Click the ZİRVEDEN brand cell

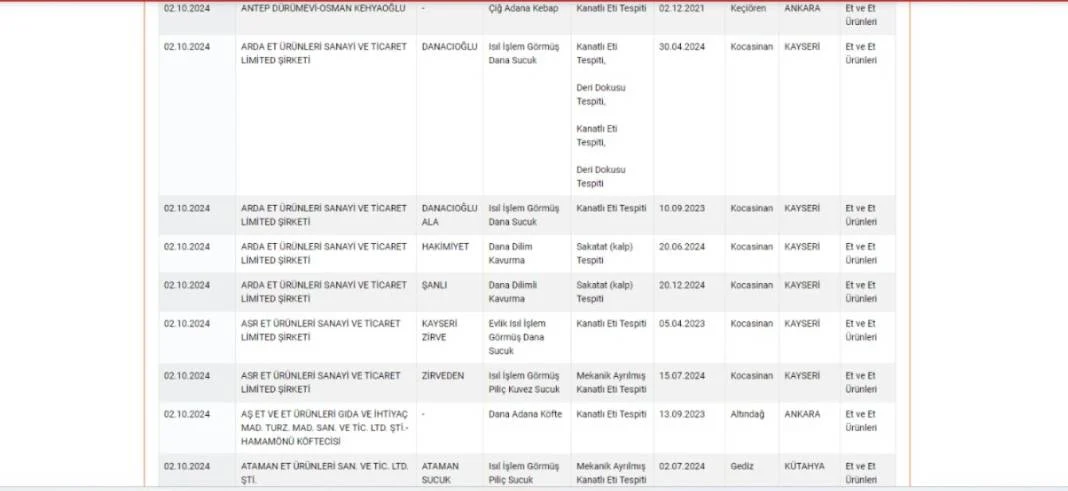tap(445, 376)
